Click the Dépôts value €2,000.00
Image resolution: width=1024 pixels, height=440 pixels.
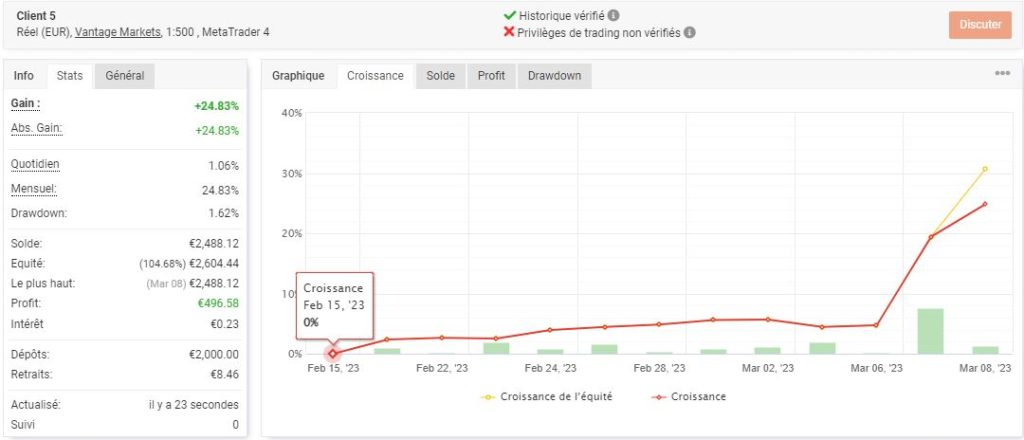point(214,354)
